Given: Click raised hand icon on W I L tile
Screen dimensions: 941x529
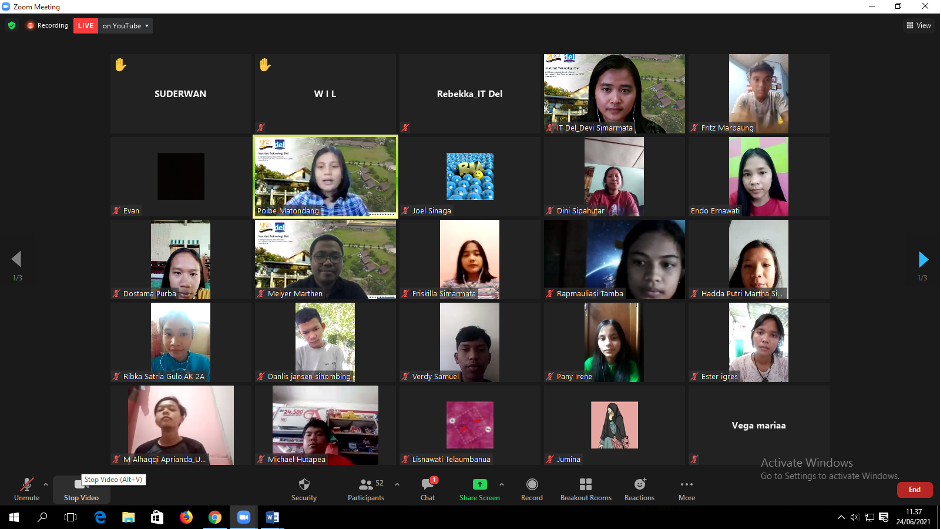Looking at the screenshot, I should (x=265, y=64).
